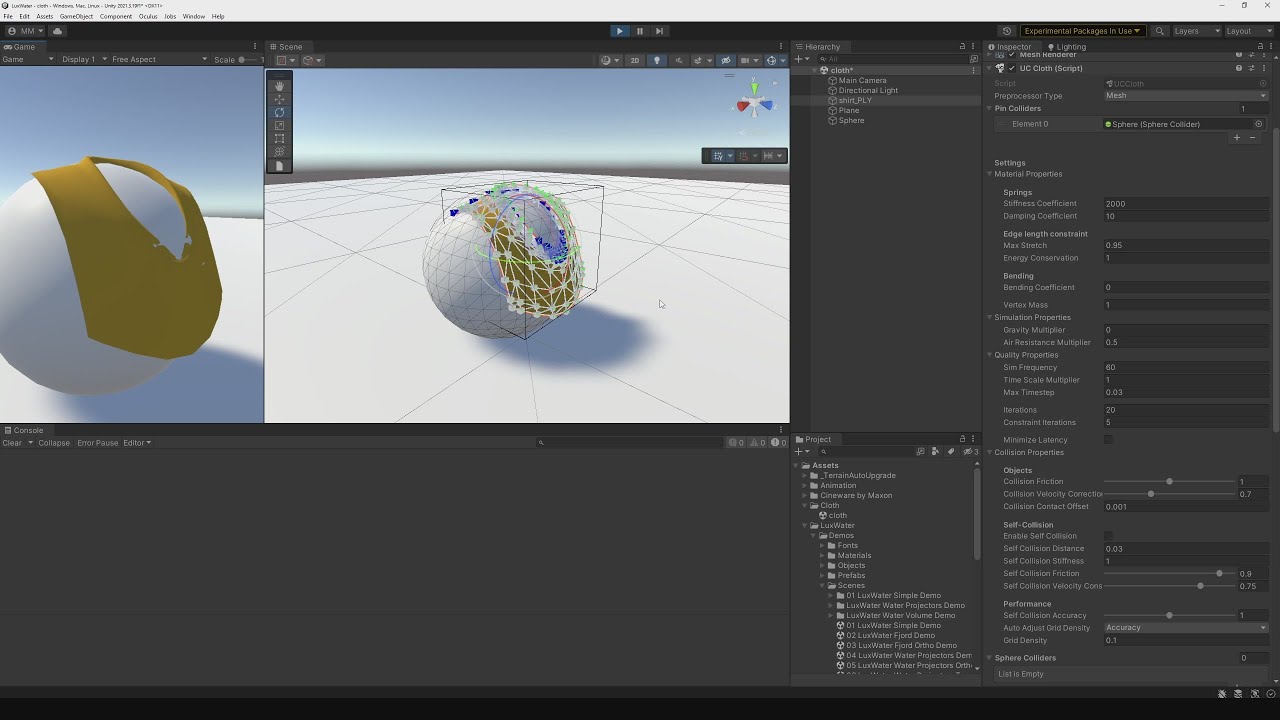Screen dimensions: 1280x720
Task: Open the Layout dropdown
Action: [x=1247, y=31]
